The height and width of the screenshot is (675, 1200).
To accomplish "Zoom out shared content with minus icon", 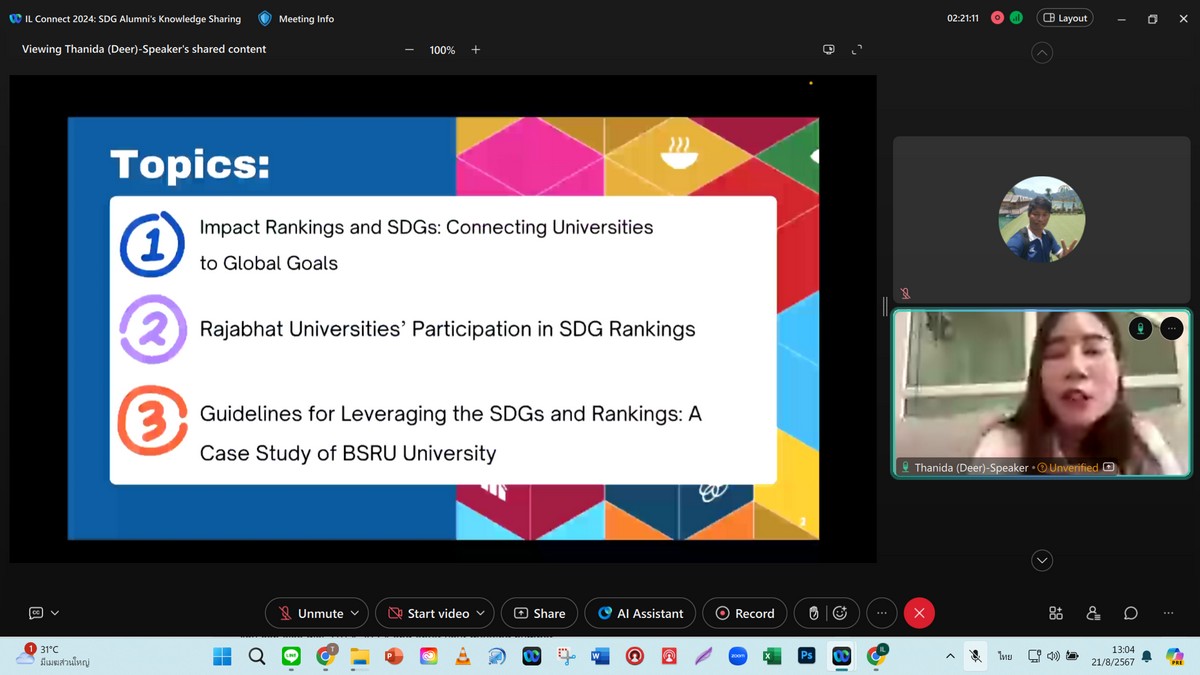I will pos(409,50).
